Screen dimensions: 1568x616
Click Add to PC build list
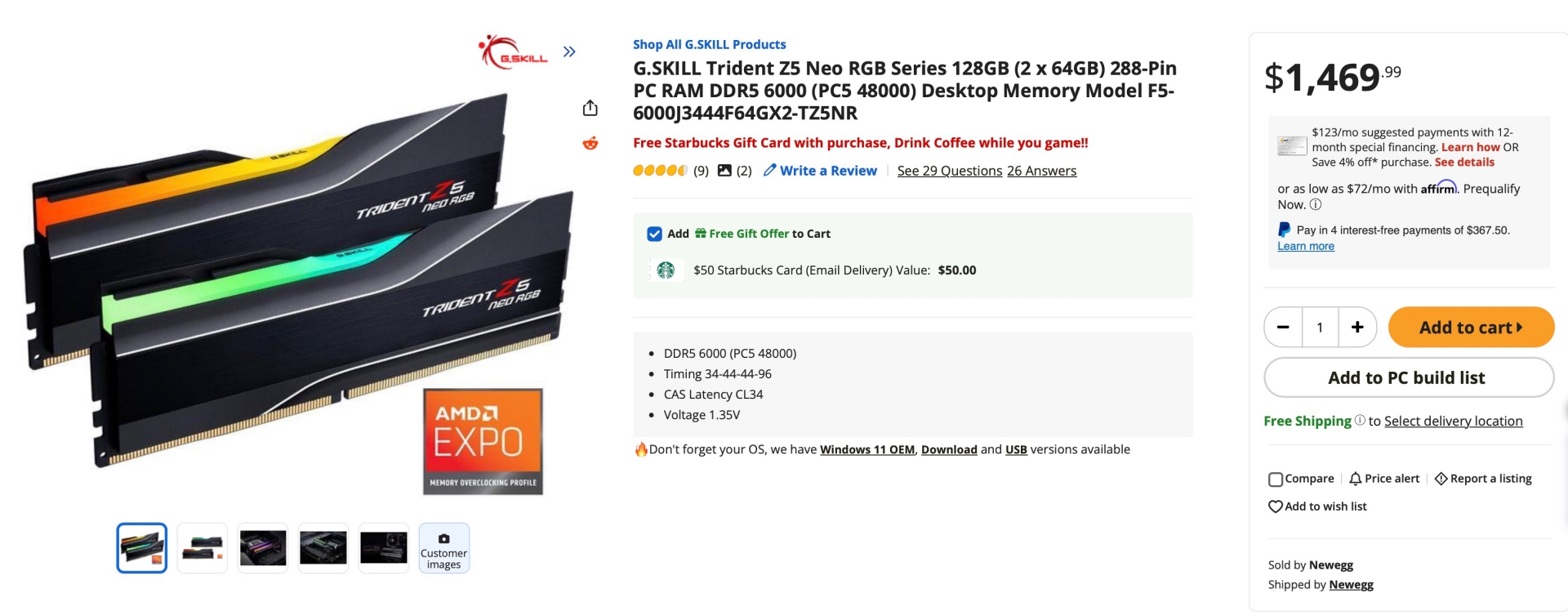tap(1409, 377)
